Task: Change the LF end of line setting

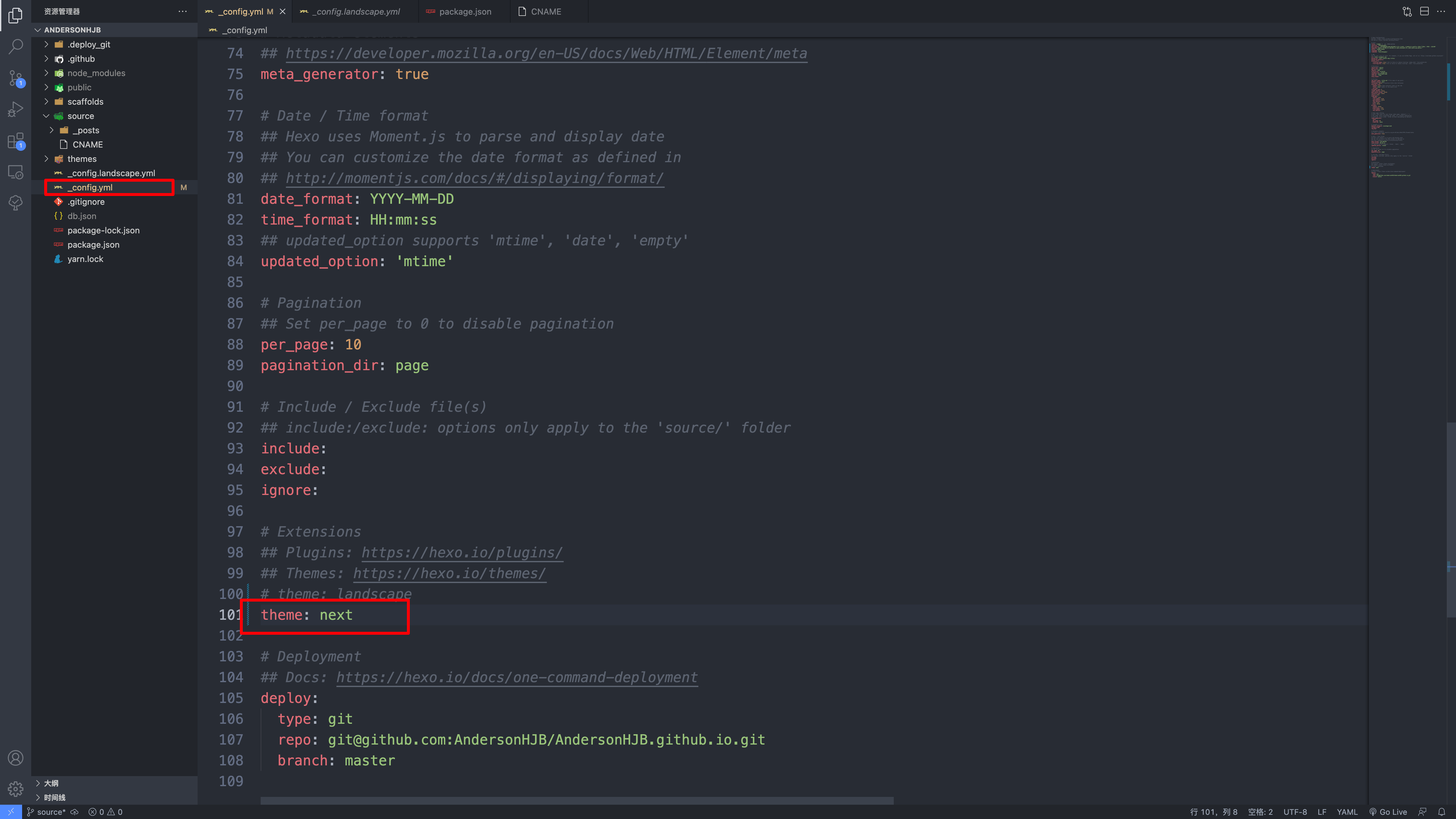Action: pyautogui.click(x=1321, y=812)
